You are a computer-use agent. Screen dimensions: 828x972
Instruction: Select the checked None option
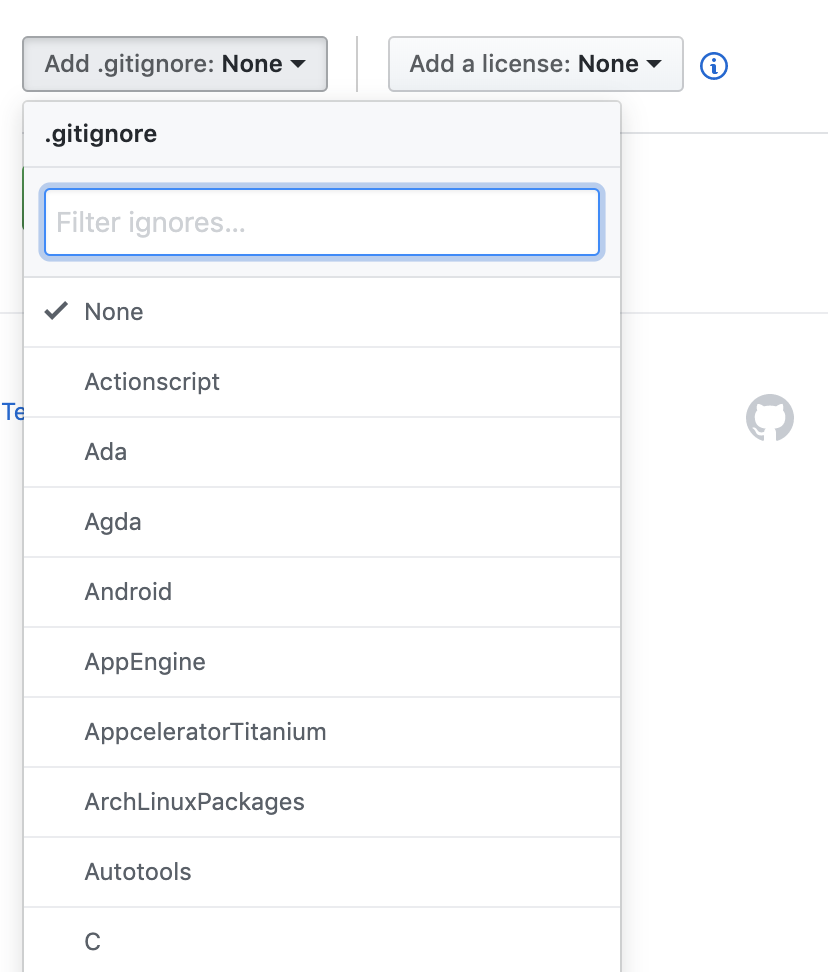point(322,312)
